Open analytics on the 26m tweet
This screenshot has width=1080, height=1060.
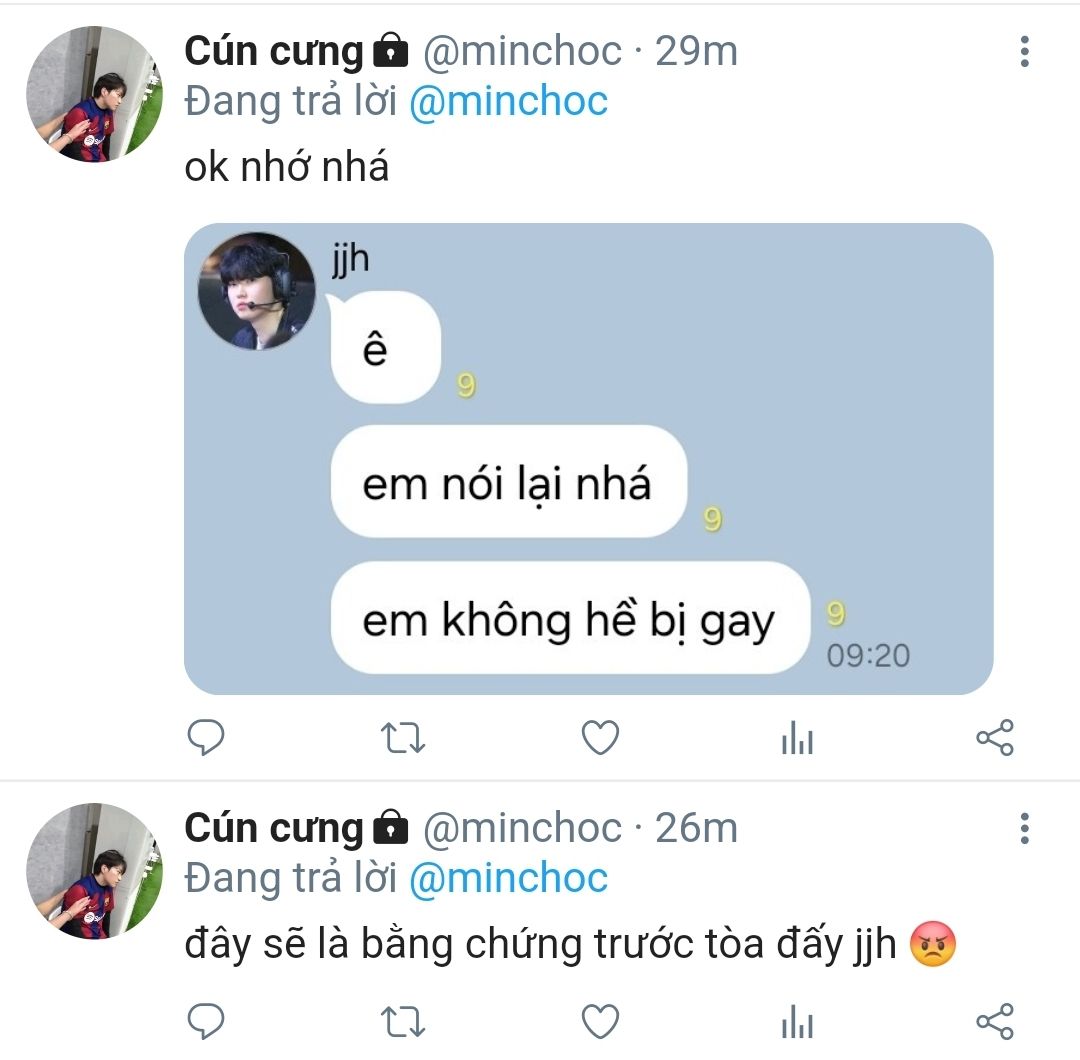798,1021
